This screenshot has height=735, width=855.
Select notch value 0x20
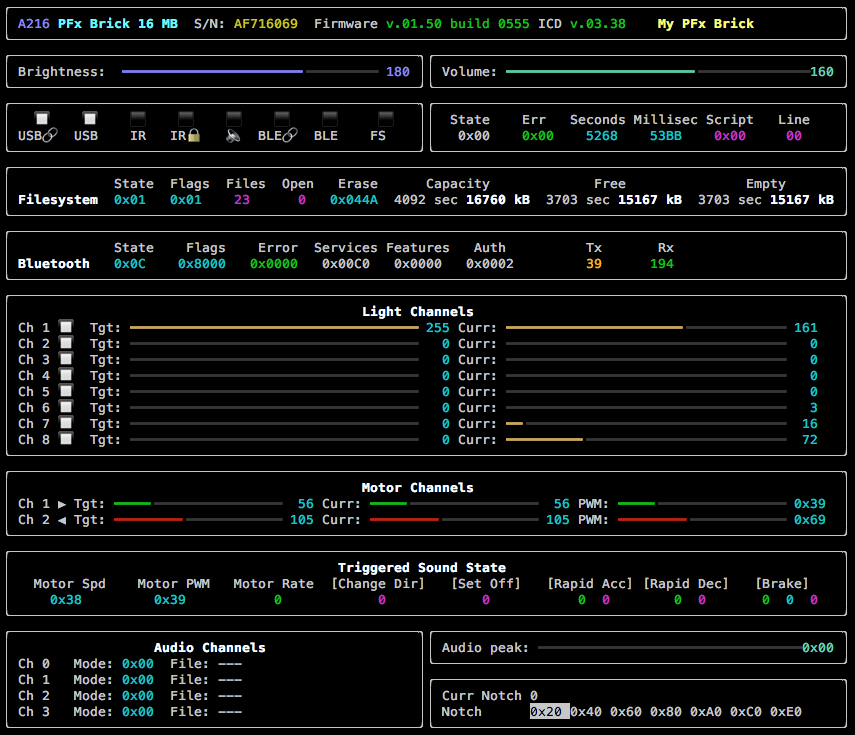pos(546,712)
